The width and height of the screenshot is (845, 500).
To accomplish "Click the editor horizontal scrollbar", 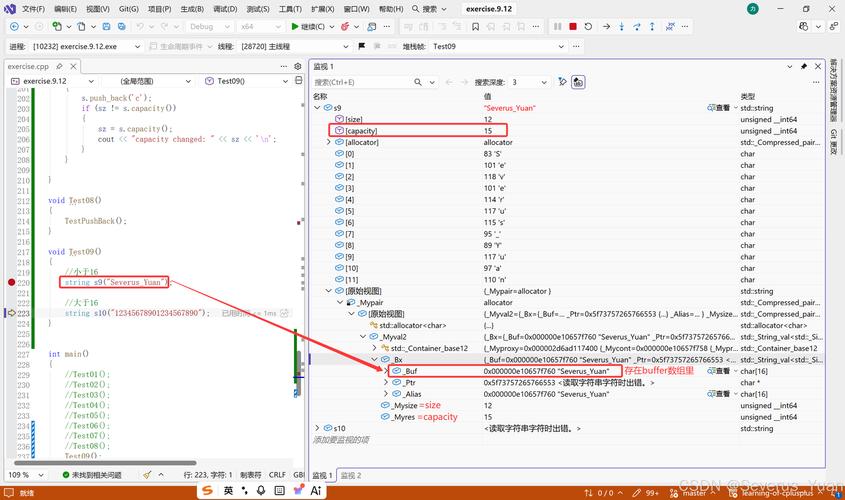I will 105,463.
